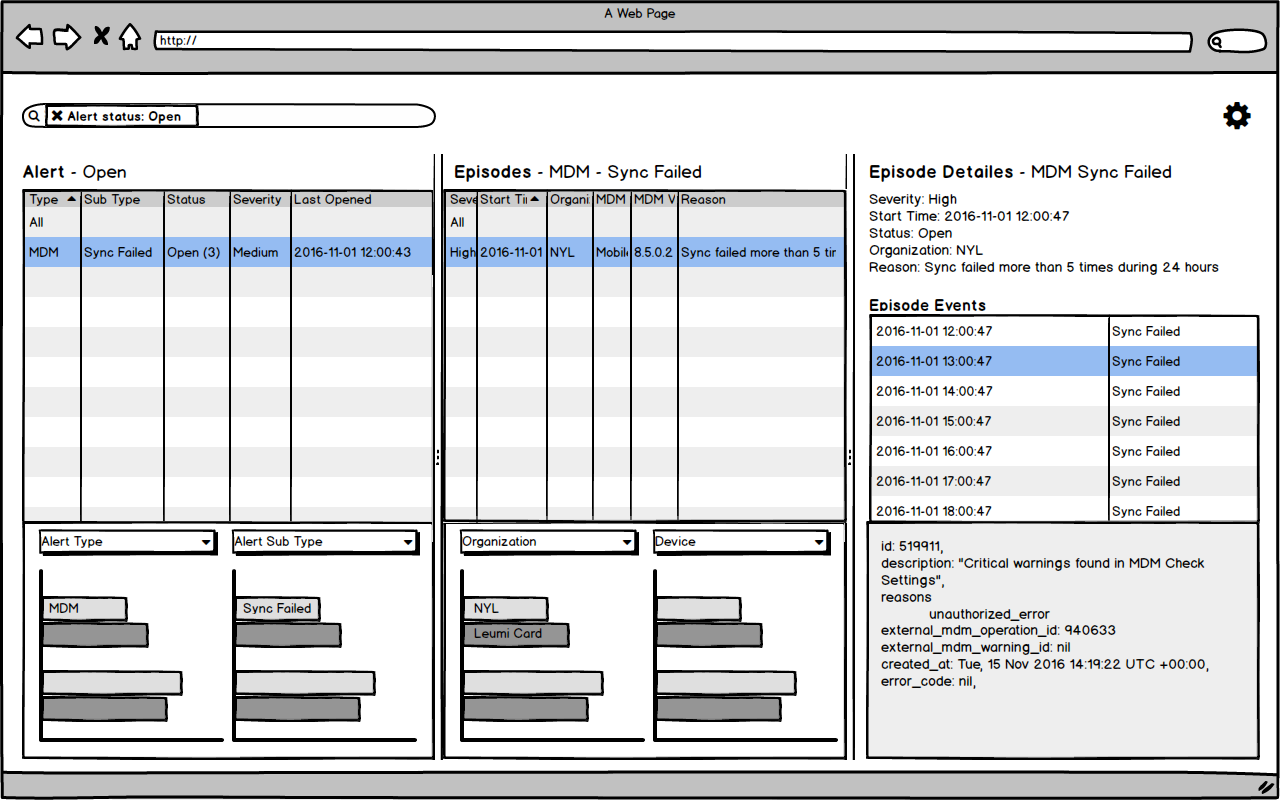Remove the 'Alert status: Open' filter chip
Screen dimensions: 1280x800
(x=57, y=116)
